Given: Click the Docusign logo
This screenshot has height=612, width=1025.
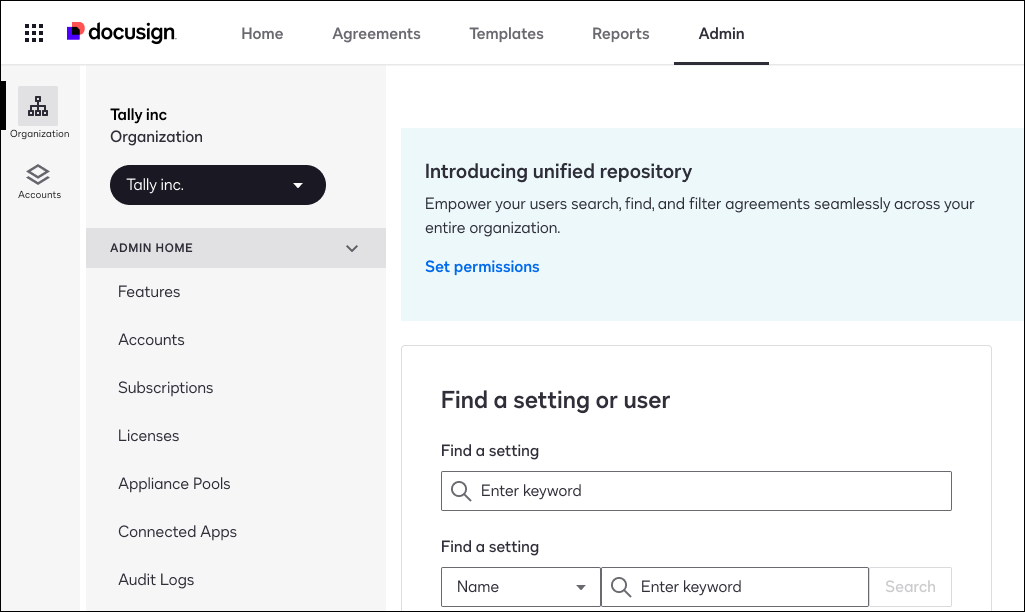Looking at the screenshot, I should pos(121,33).
